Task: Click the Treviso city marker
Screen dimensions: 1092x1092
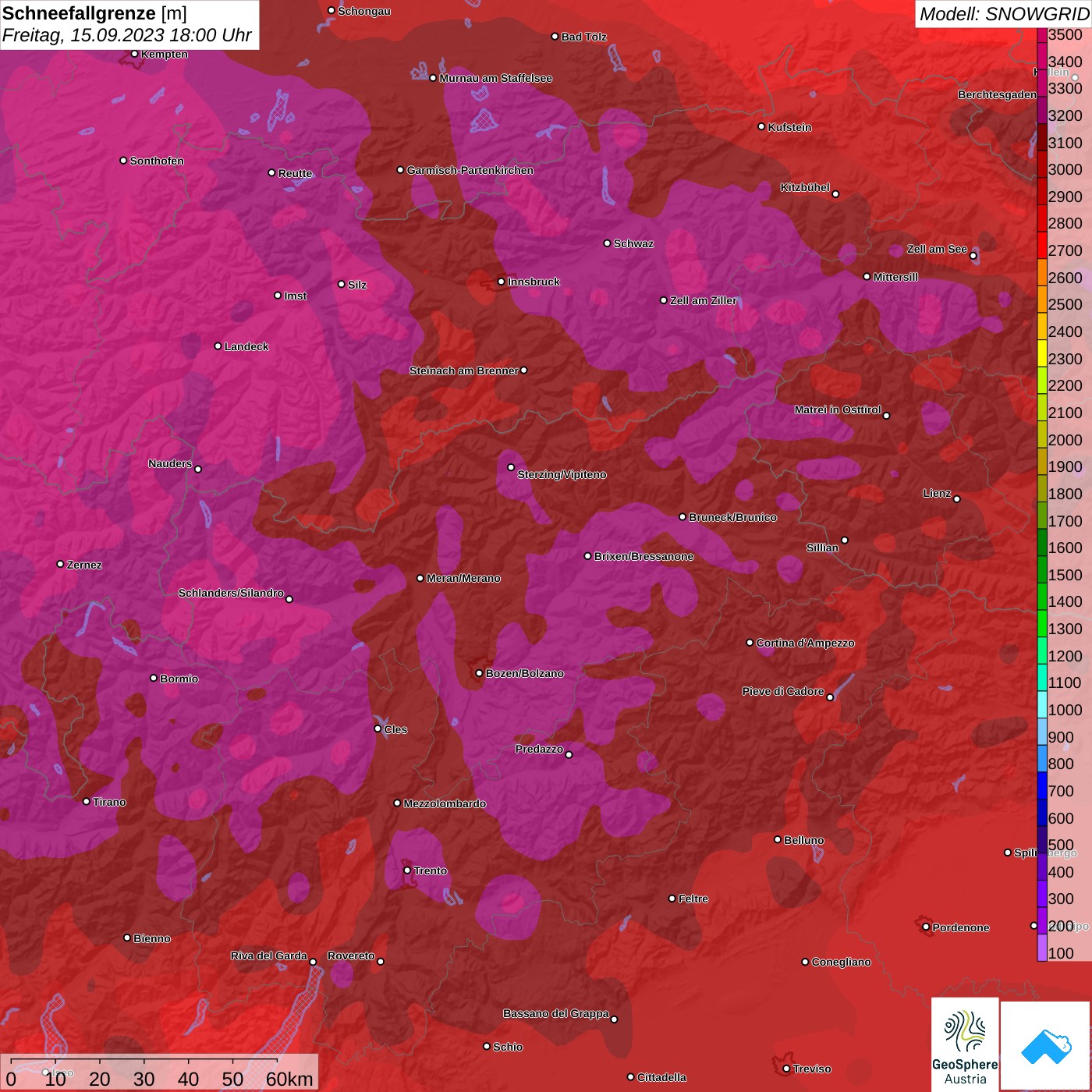Action: tap(787, 1069)
